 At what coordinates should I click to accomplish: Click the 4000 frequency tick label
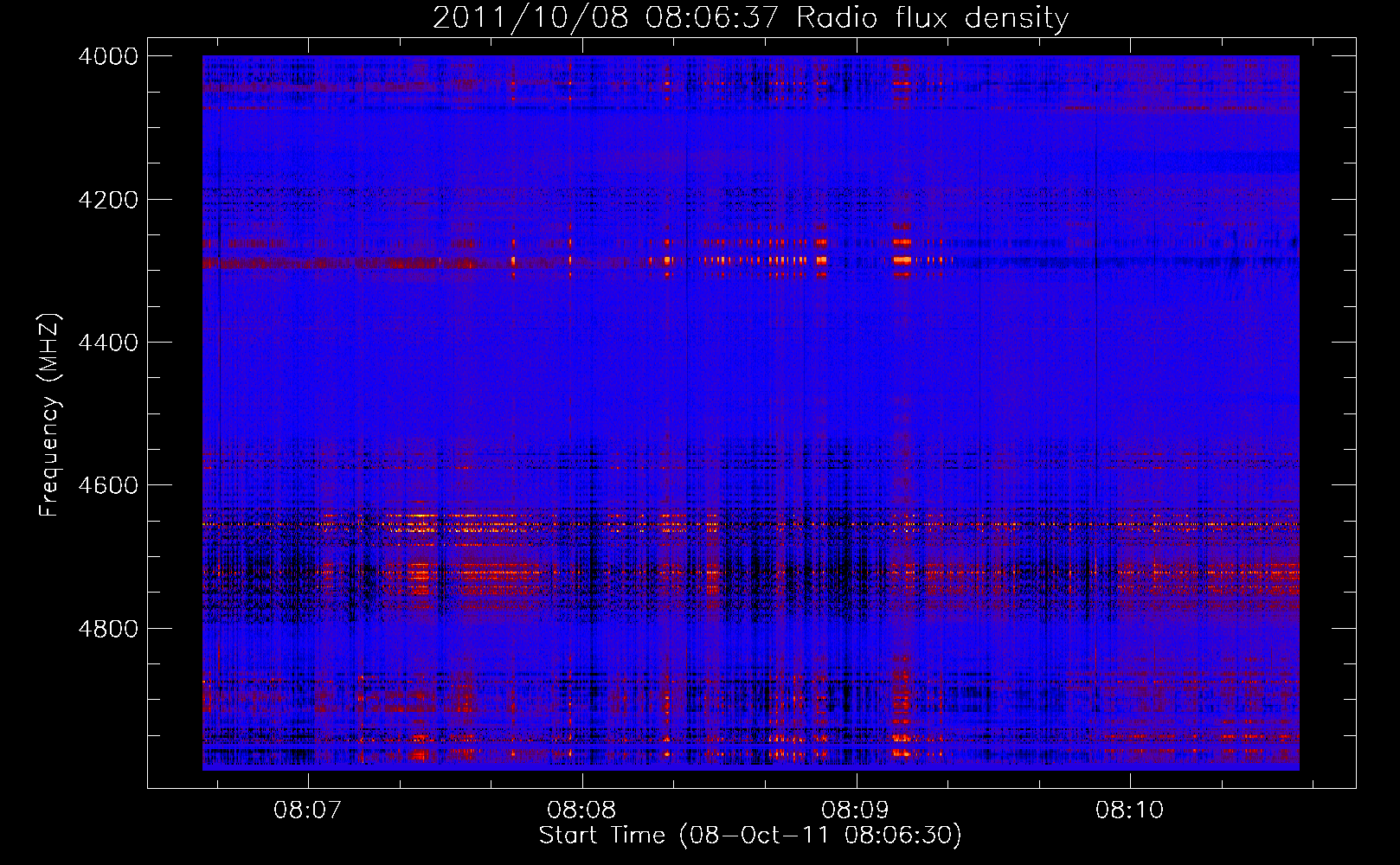pos(108,56)
